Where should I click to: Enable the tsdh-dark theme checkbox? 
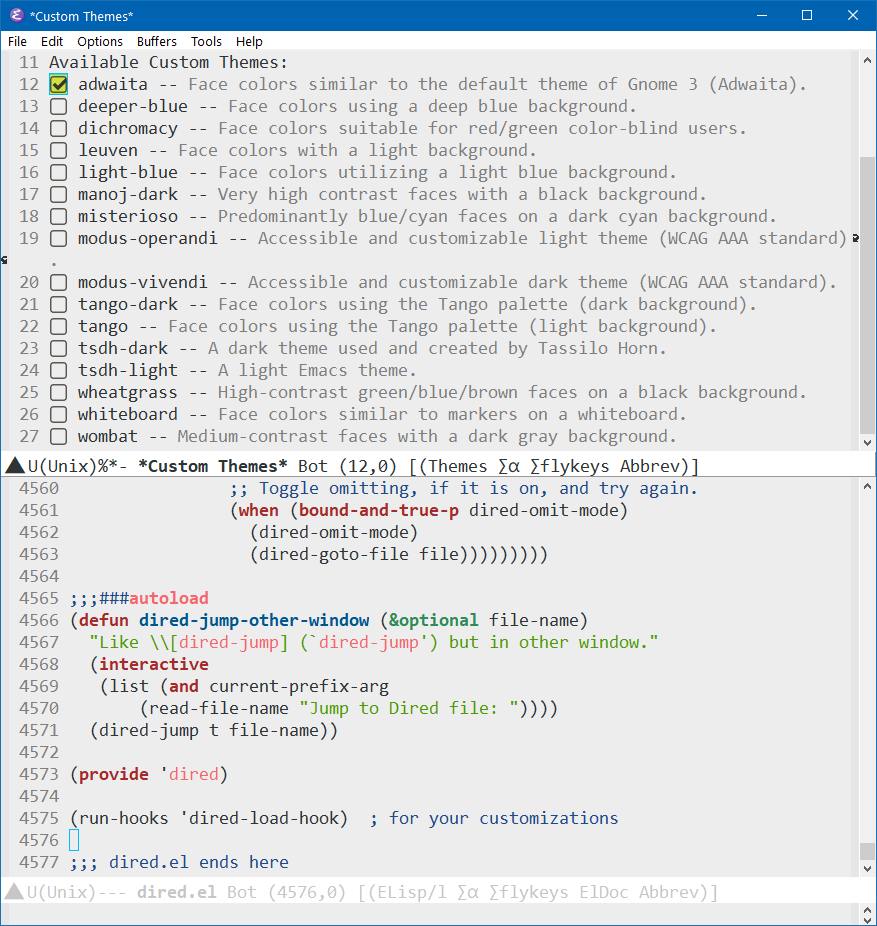[x=58, y=348]
